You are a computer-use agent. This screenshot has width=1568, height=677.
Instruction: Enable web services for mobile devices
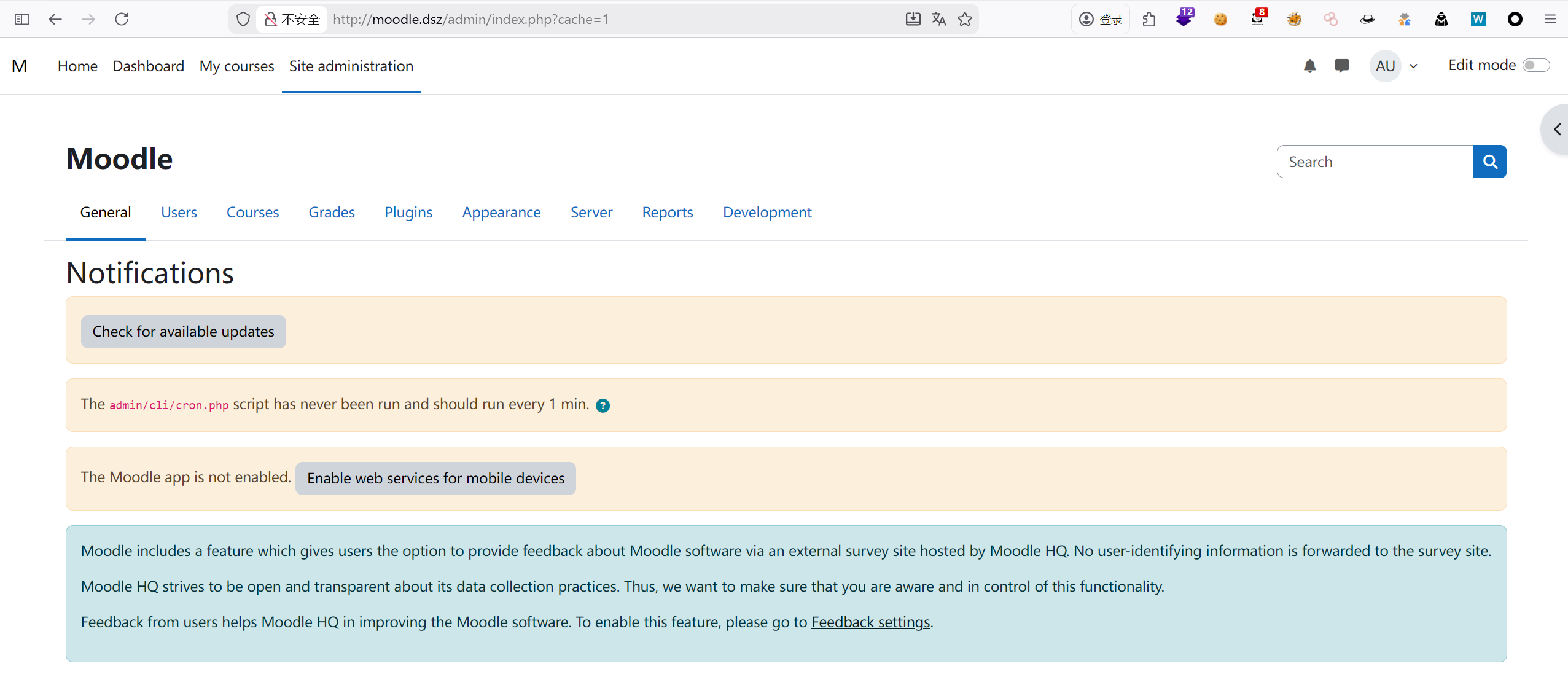click(435, 479)
